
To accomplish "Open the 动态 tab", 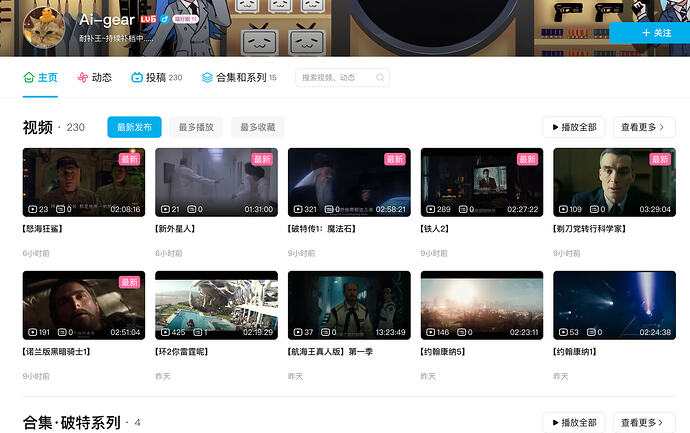I will (x=95, y=78).
